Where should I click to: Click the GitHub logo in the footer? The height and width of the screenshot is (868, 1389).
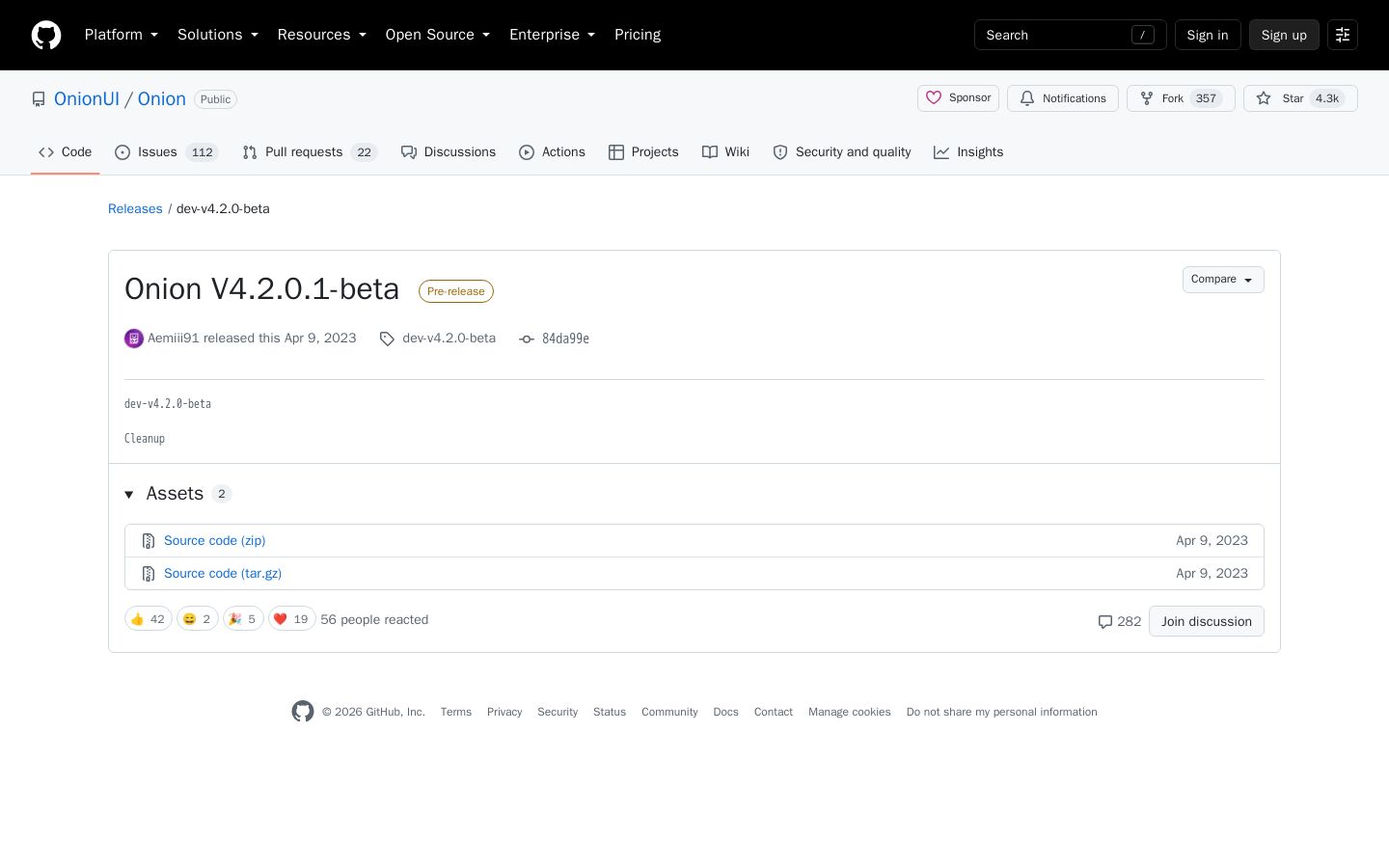coord(303,712)
